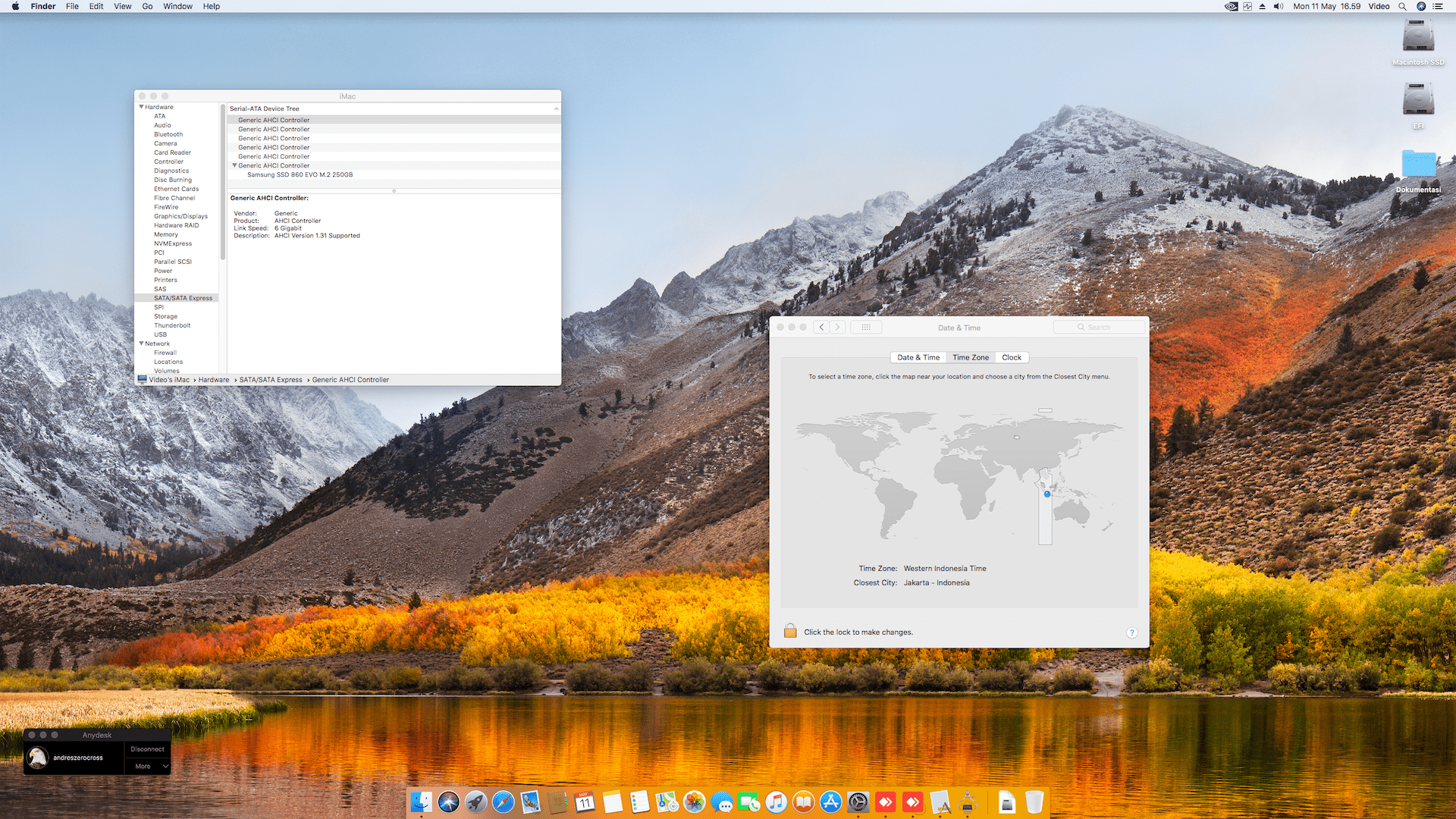Collapse the expanded Generic AHCI Controller row
This screenshot has height=819, width=1456.
tap(234, 165)
